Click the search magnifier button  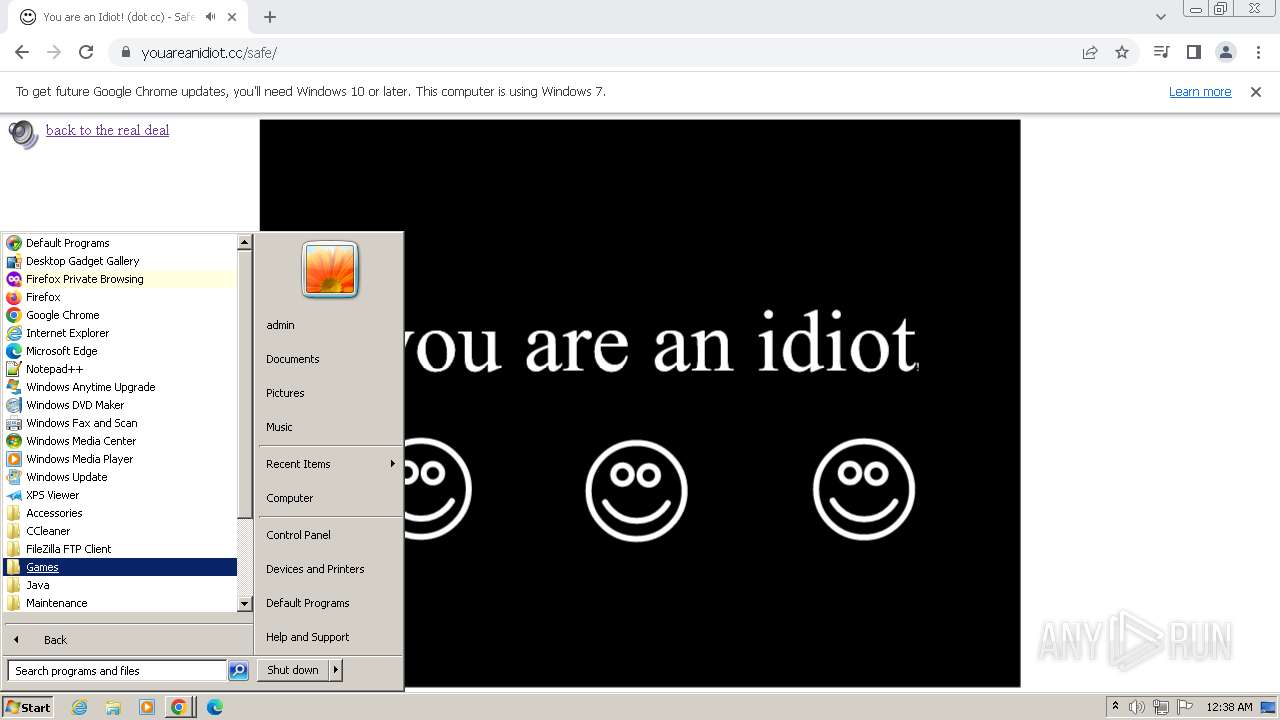click(x=238, y=671)
